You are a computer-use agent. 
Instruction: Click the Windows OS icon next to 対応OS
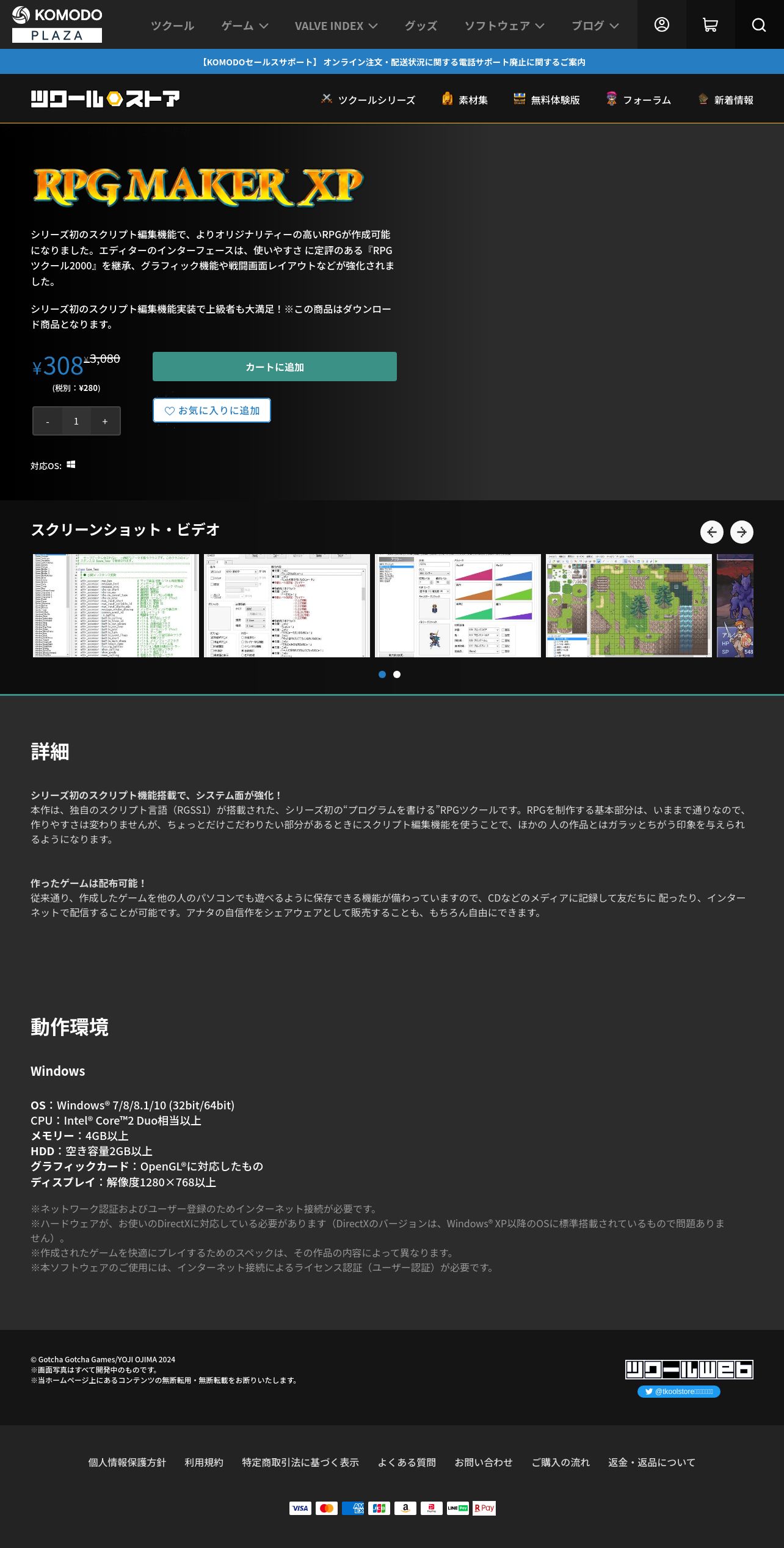tap(71, 465)
